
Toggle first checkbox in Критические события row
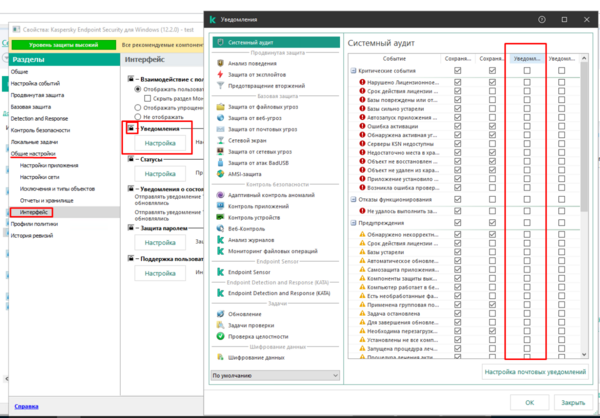coord(458,72)
